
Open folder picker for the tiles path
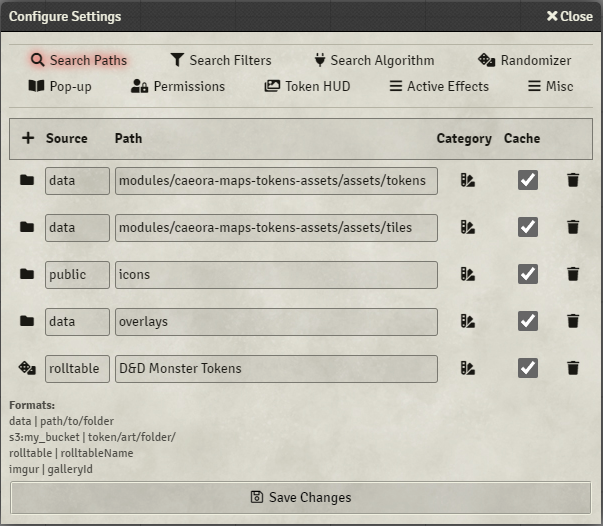[27, 227]
